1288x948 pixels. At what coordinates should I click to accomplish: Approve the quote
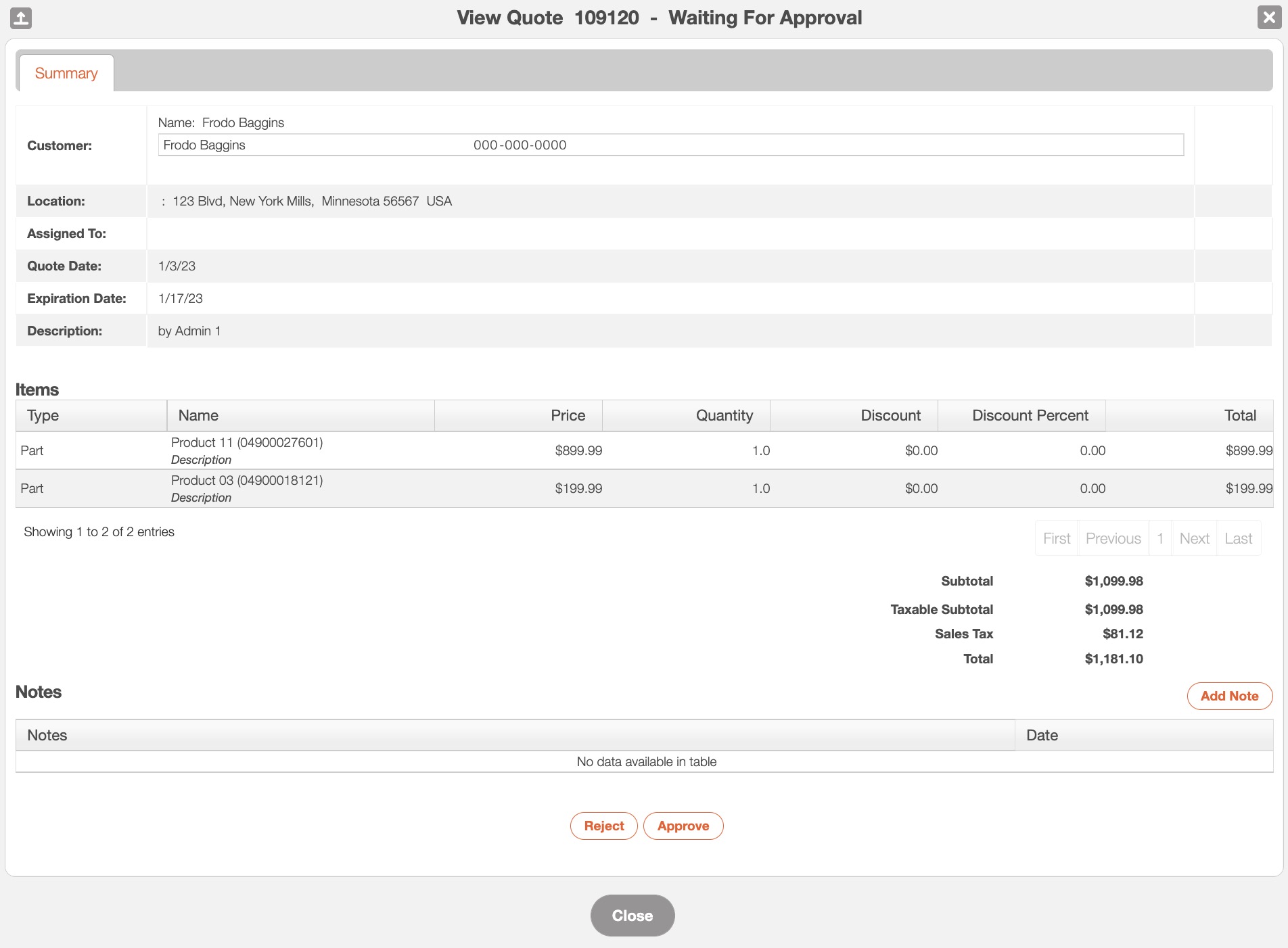(683, 826)
